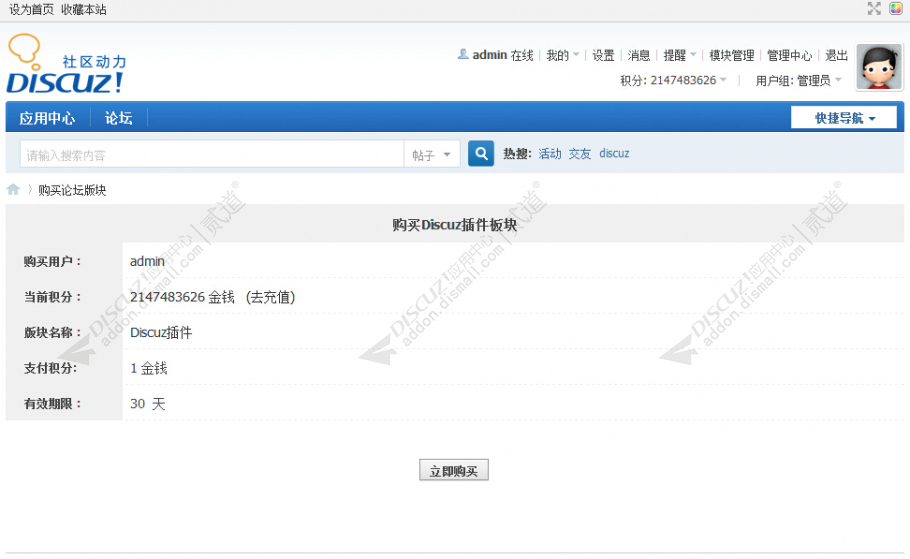Click 设为首页 at top left
910x559 pixels.
(31, 9)
